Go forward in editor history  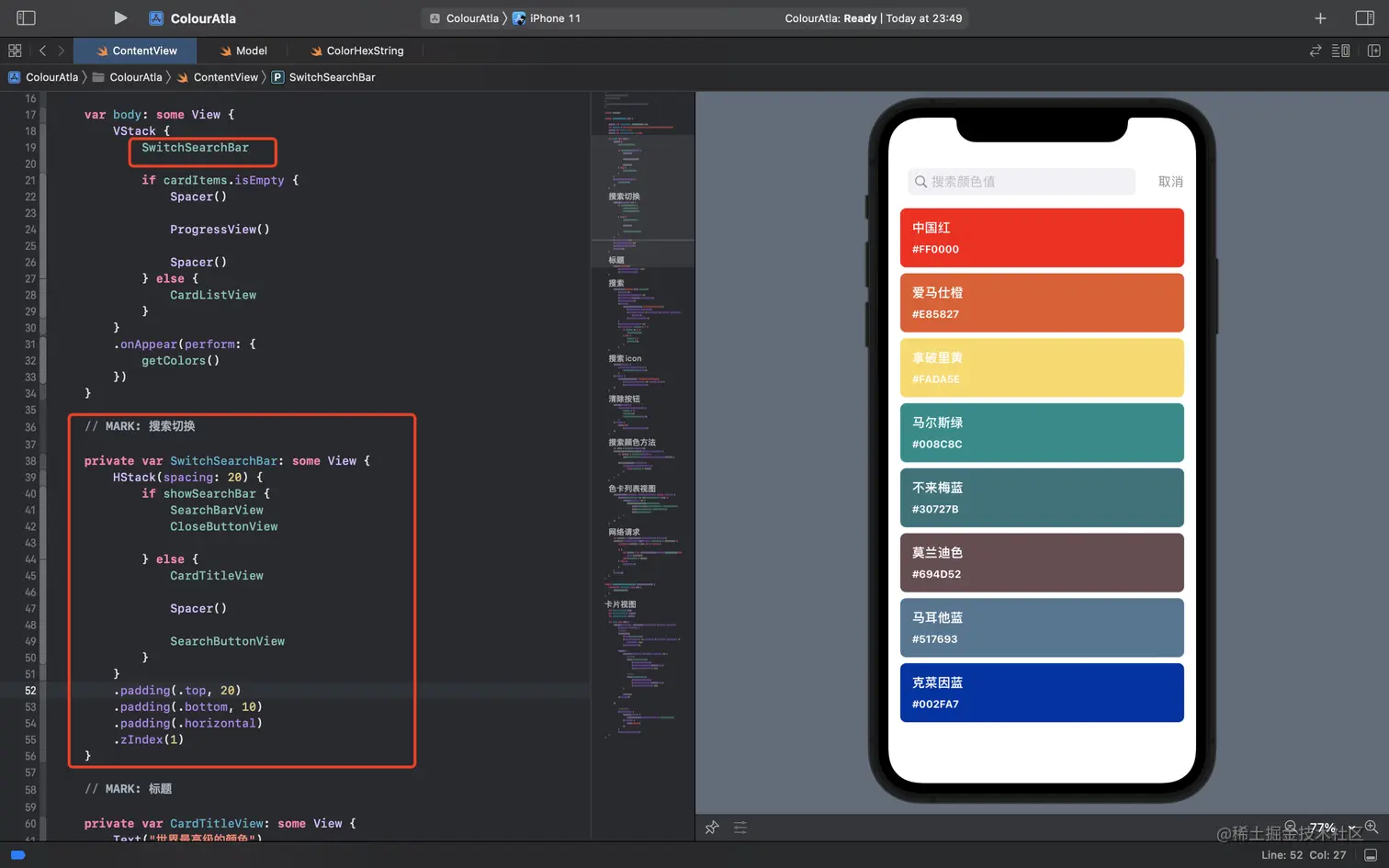[x=61, y=51]
